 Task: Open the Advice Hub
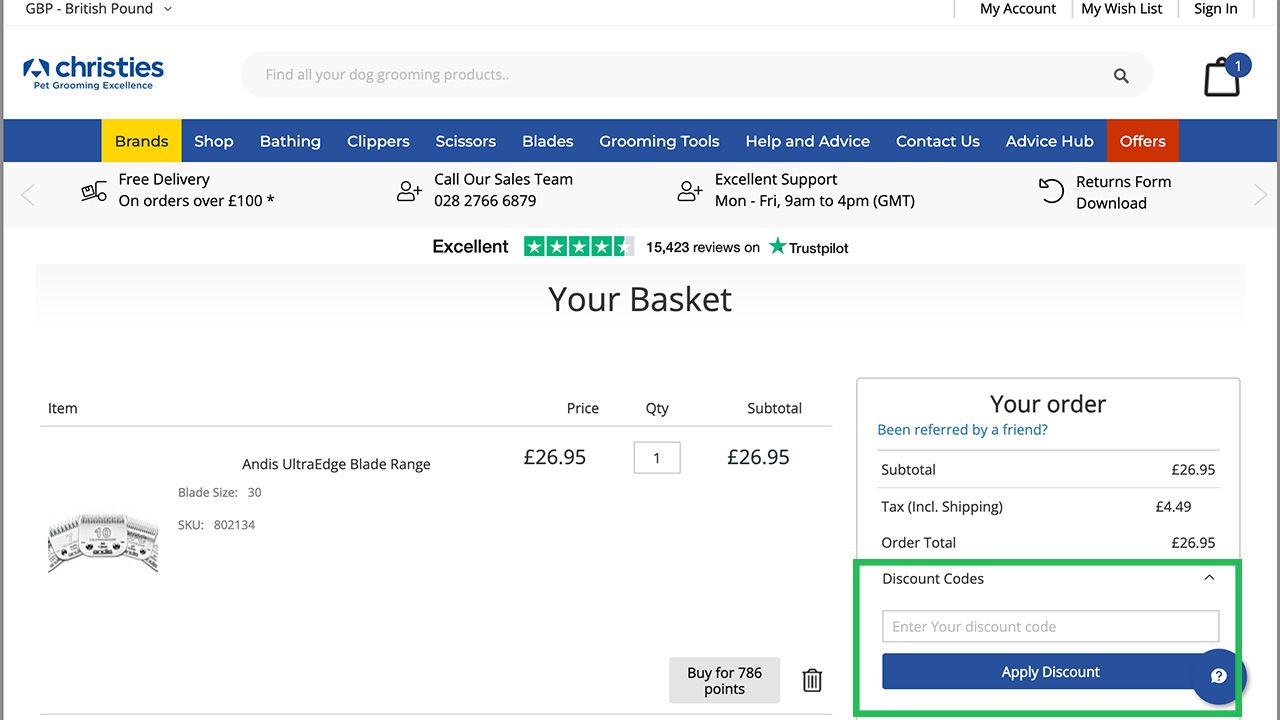coord(1050,141)
